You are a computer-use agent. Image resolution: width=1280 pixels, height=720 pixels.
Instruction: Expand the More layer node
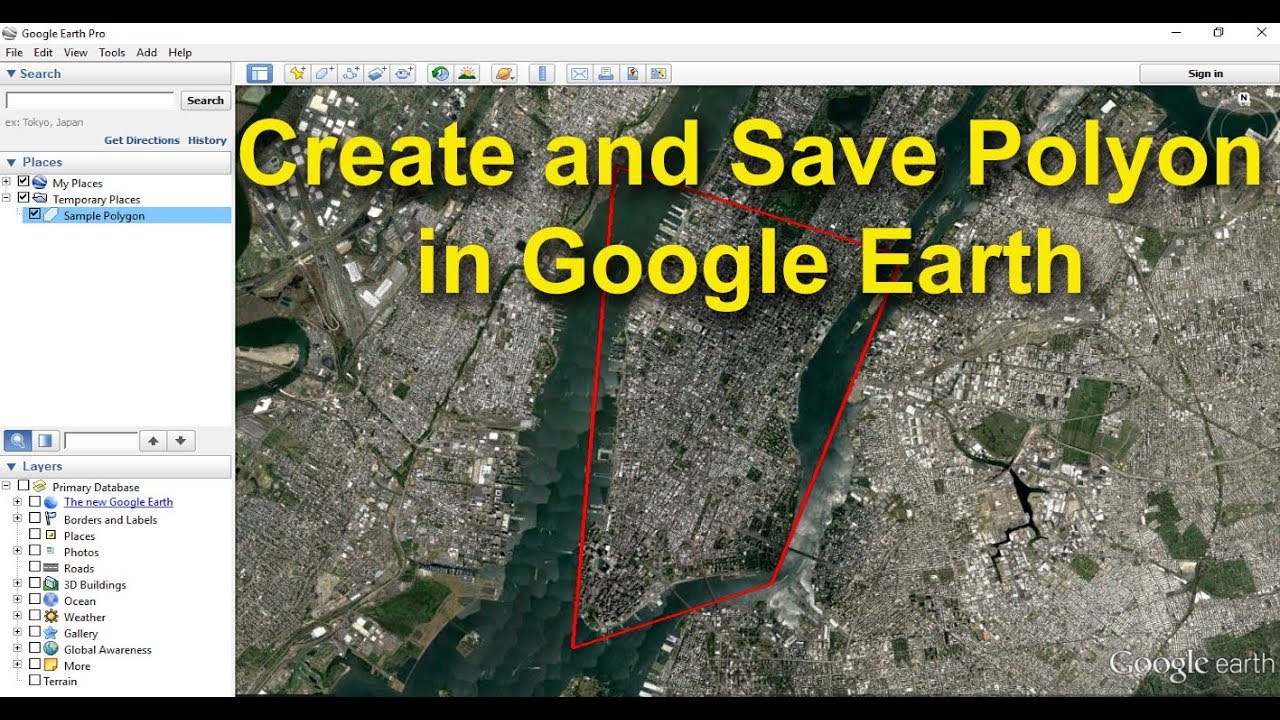point(17,665)
